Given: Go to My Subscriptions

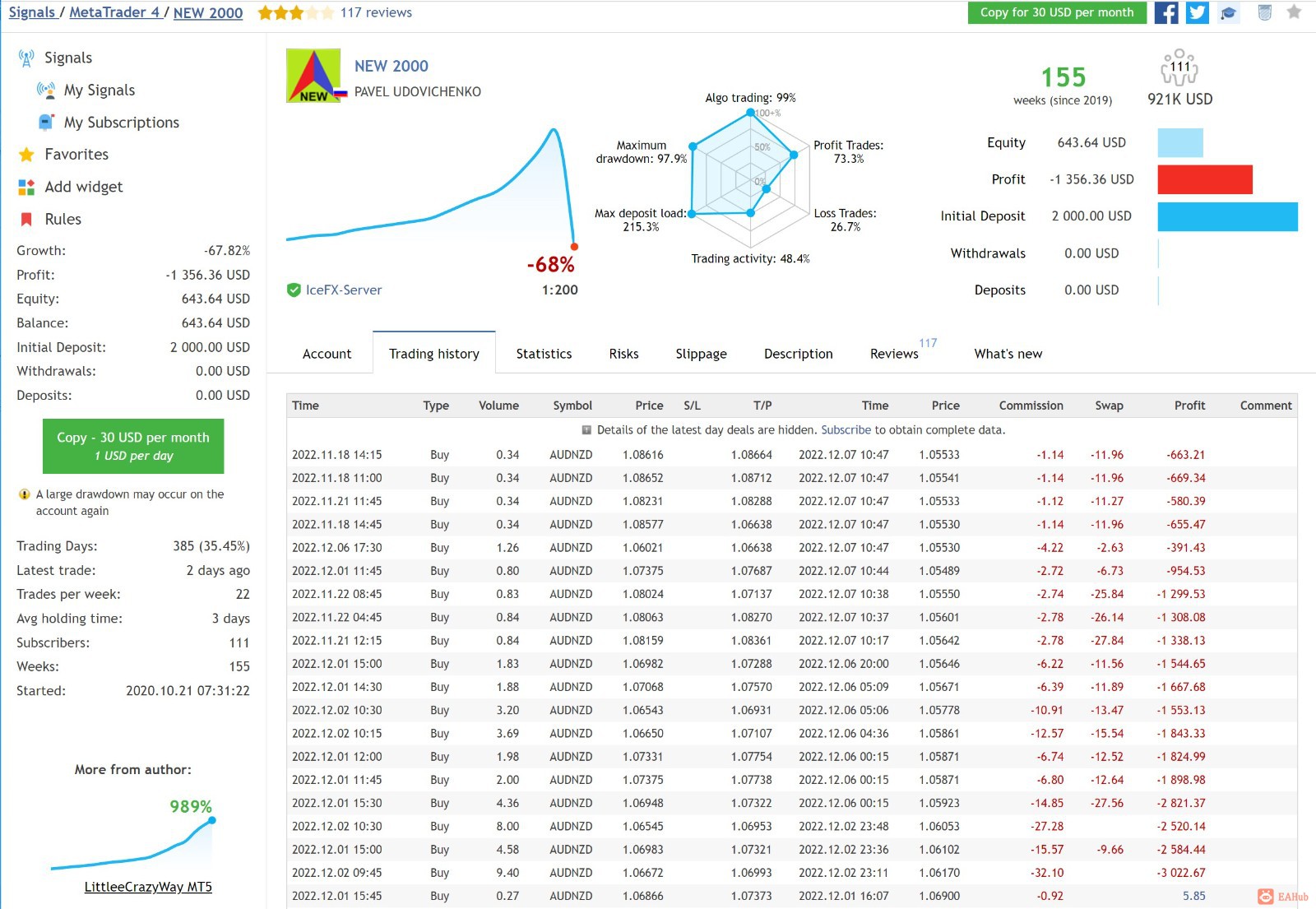Looking at the screenshot, I should (x=122, y=122).
